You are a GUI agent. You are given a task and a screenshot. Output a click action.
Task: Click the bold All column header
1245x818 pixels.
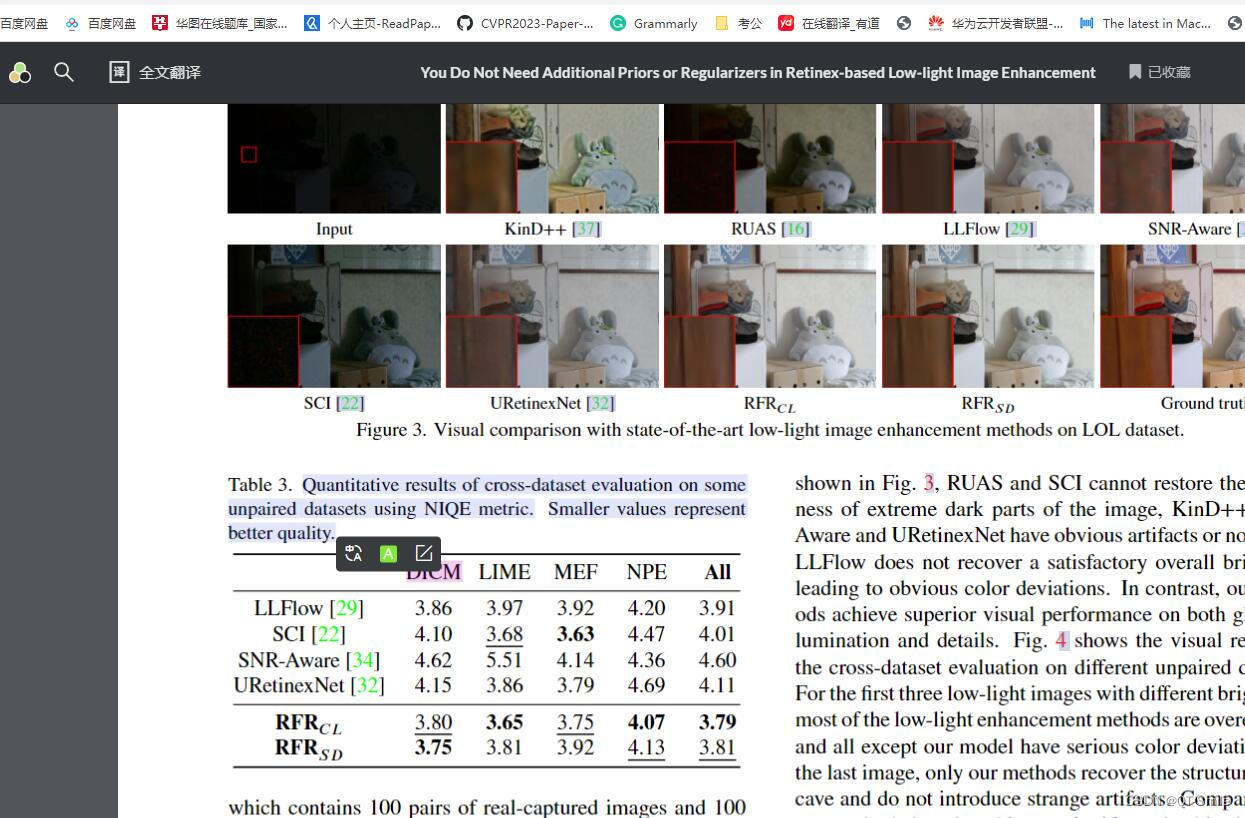(x=718, y=572)
